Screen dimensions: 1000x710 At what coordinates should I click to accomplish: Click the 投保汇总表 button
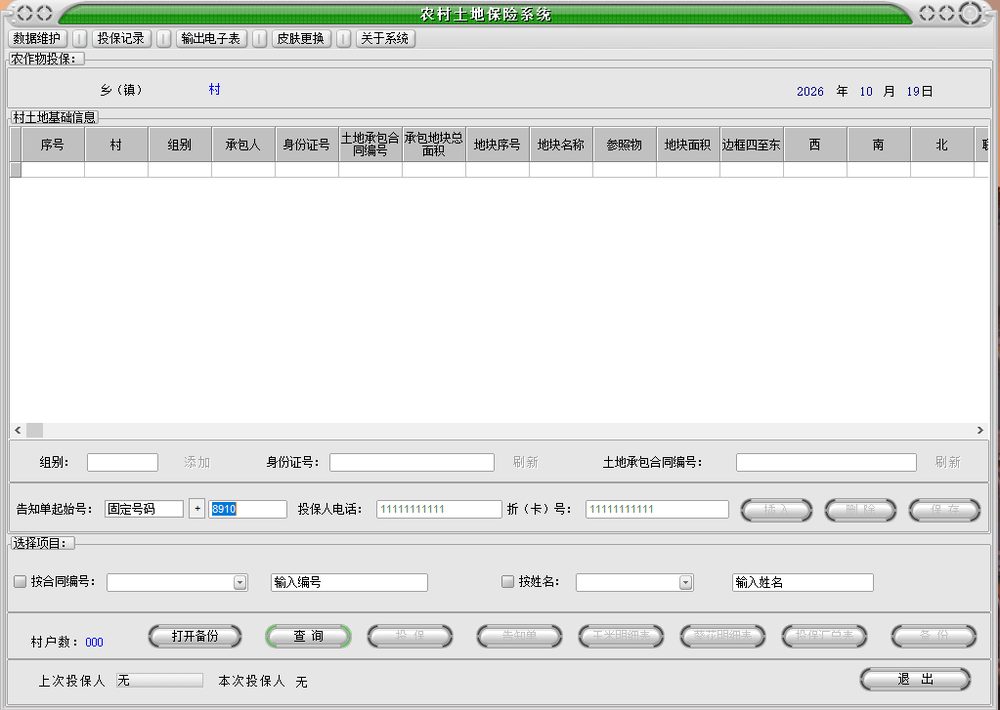[x=824, y=636]
